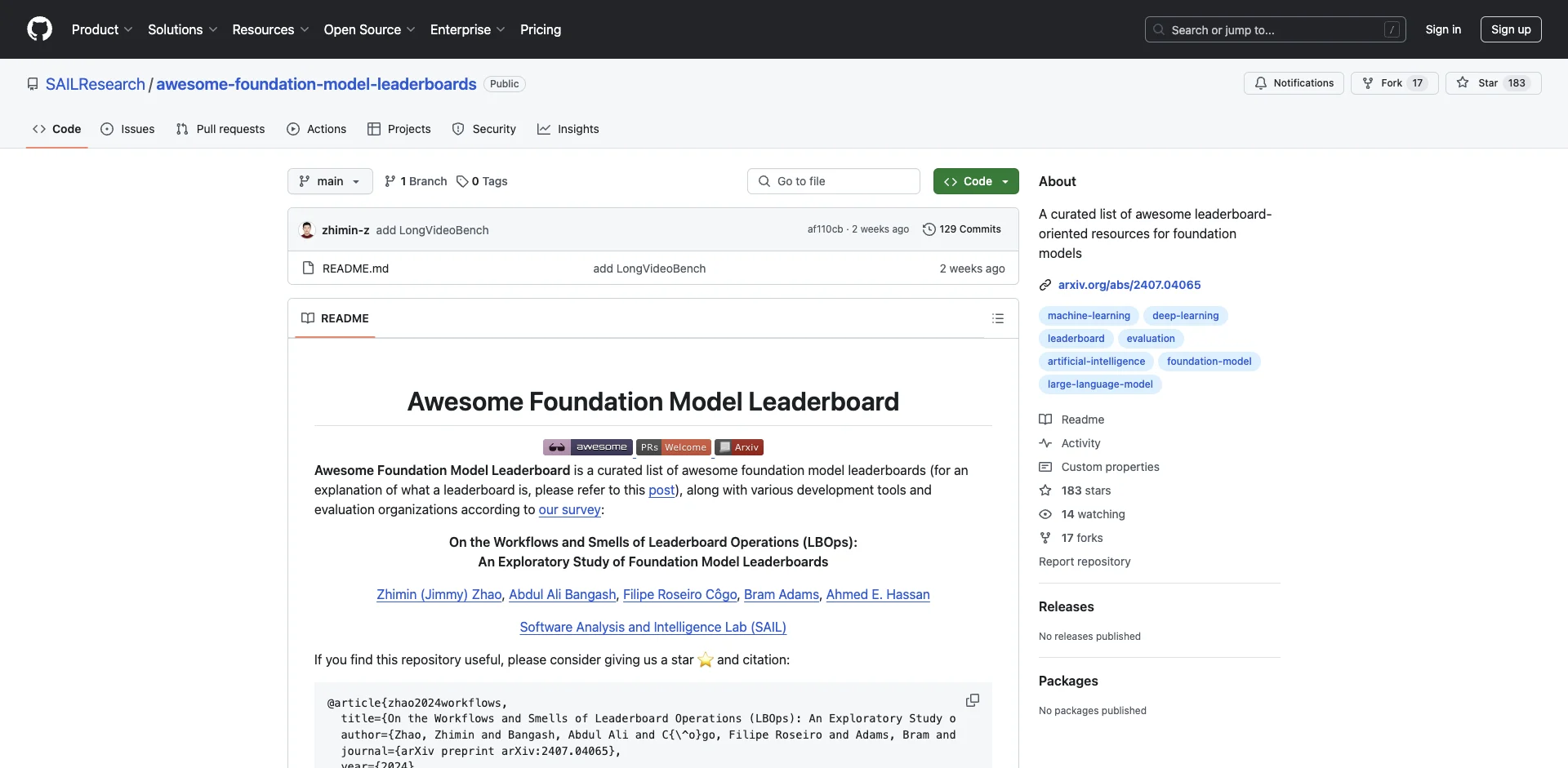Viewport: 1568px width, 768px height.
Task: Open the af110cb commit hash
Action: 825,229
